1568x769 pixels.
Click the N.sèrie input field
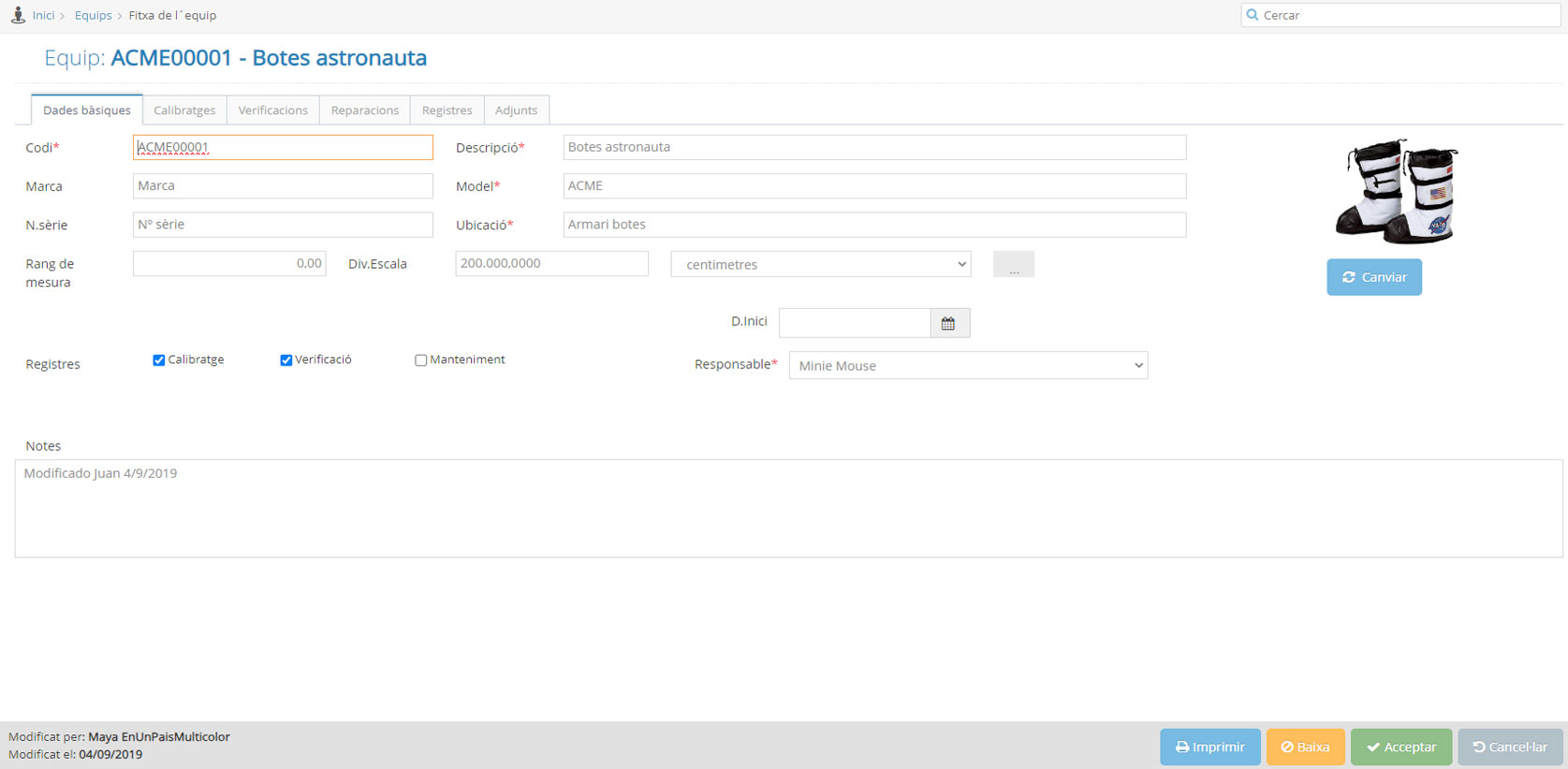[283, 225]
